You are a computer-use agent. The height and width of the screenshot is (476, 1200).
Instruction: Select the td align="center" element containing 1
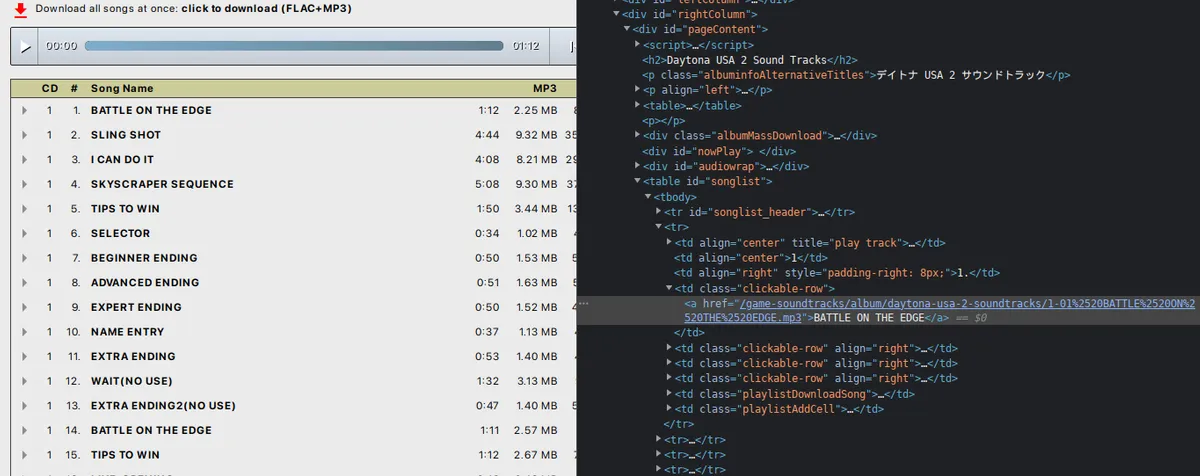coord(752,257)
